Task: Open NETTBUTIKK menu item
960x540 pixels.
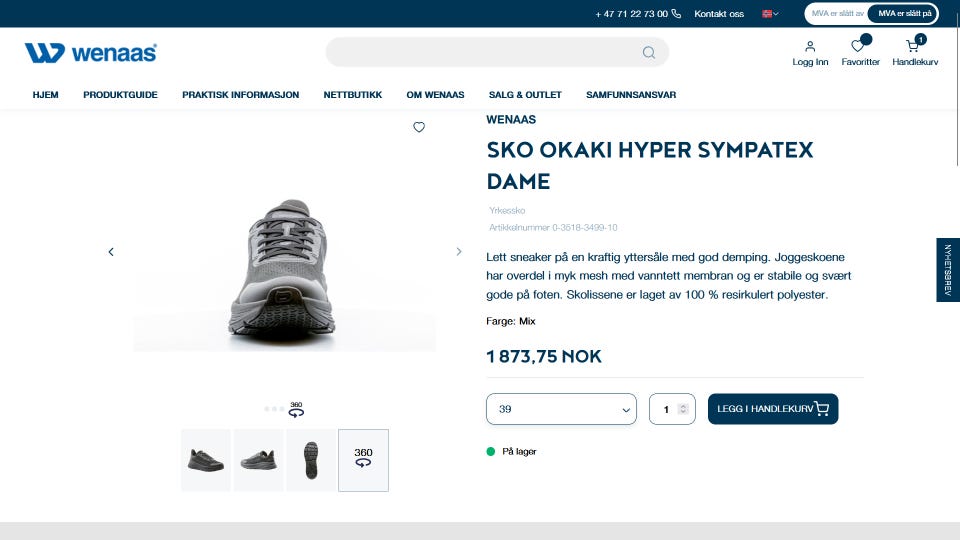Action: pos(353,95)
